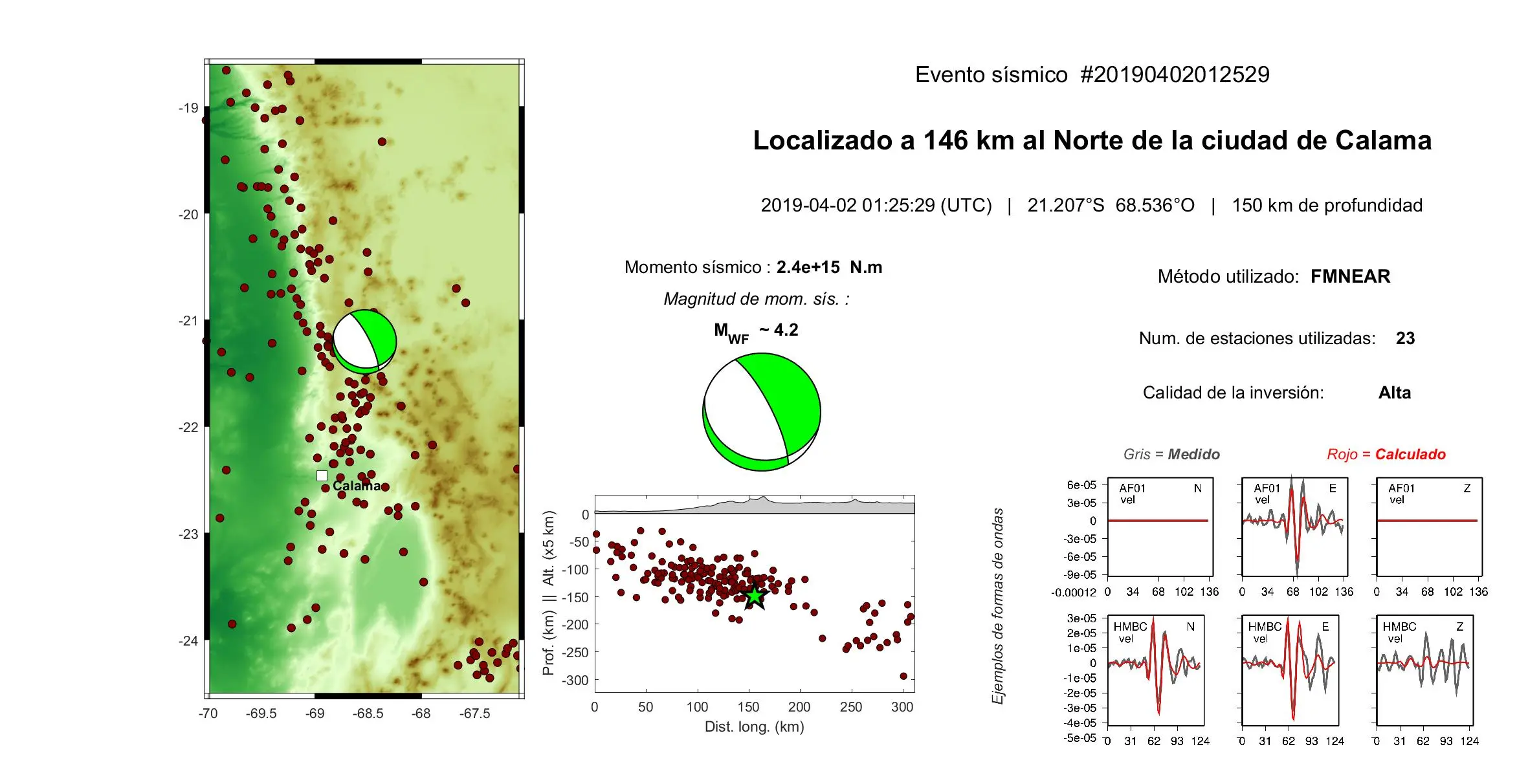This screenshot has height=784, width=1539.
Task: Click number of stations value 23
Action: point(1405,338)
